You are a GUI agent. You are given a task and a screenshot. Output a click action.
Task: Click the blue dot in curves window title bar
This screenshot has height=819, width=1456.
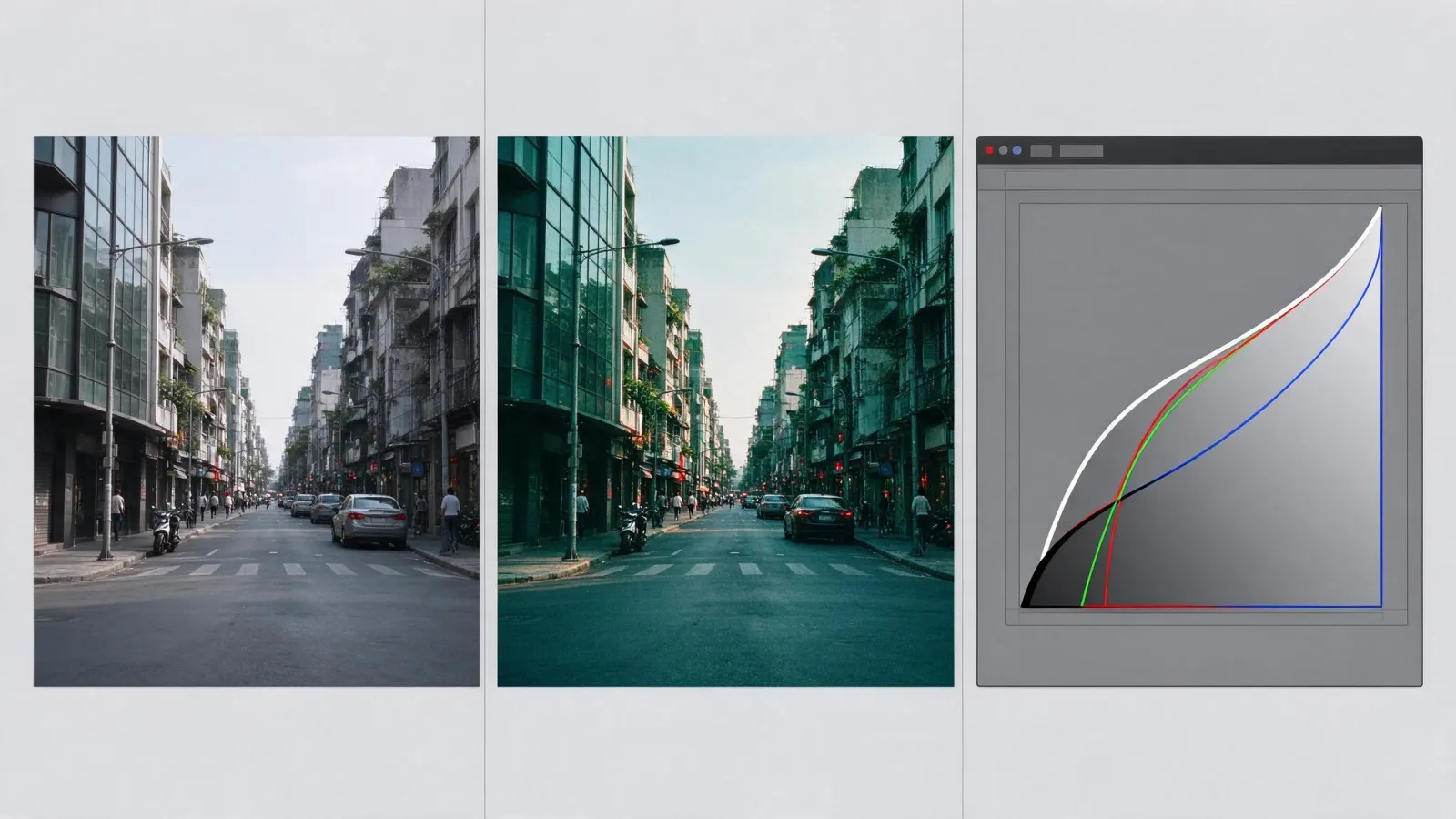pyautogui.click(x=1017, y=150)
